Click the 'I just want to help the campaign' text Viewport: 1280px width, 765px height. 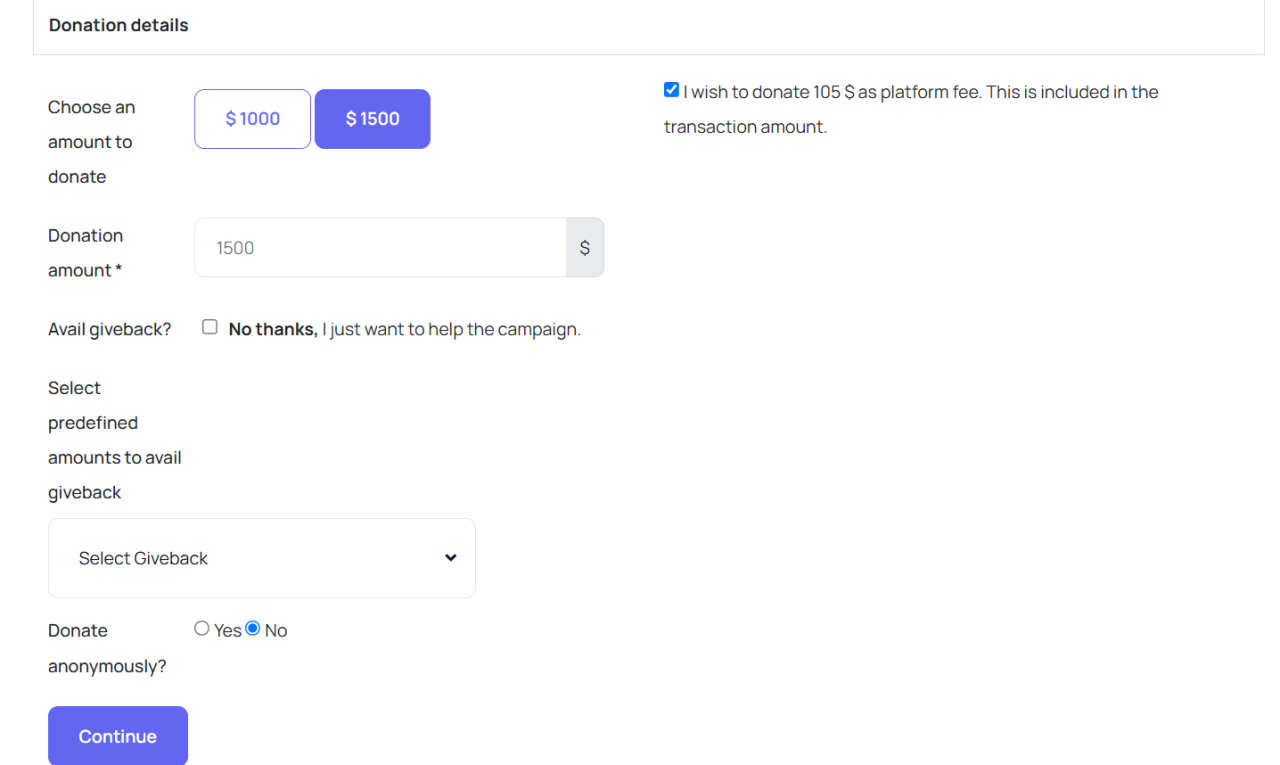pos(451,329)
